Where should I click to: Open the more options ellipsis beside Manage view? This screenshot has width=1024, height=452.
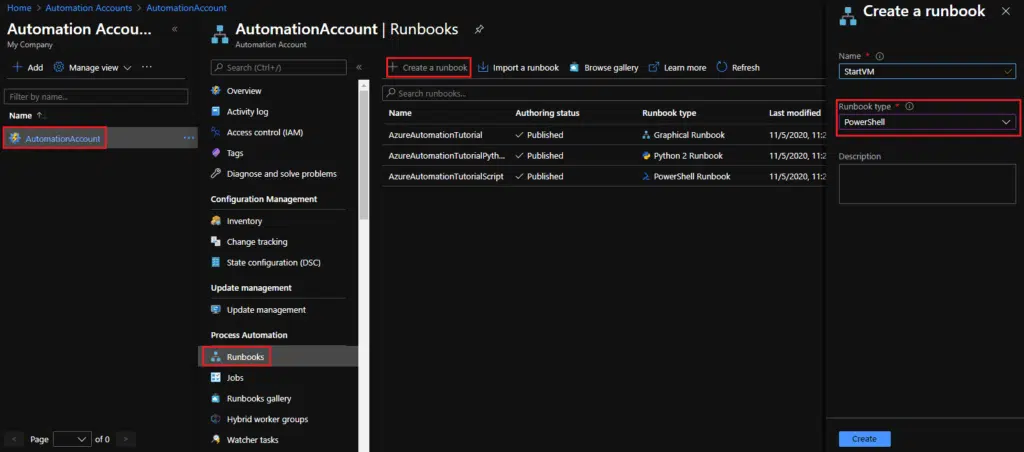coord(147,67)
